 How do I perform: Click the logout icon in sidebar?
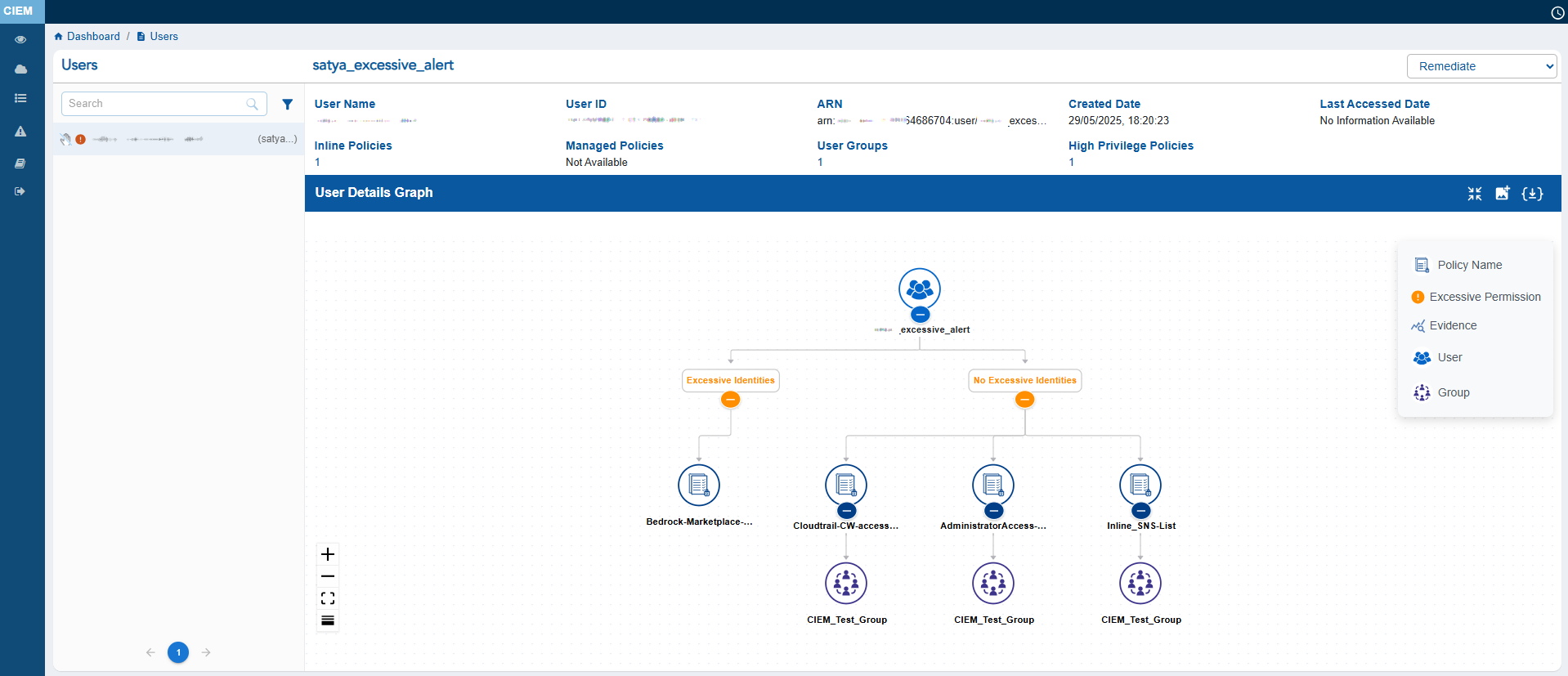click(20, 191)
